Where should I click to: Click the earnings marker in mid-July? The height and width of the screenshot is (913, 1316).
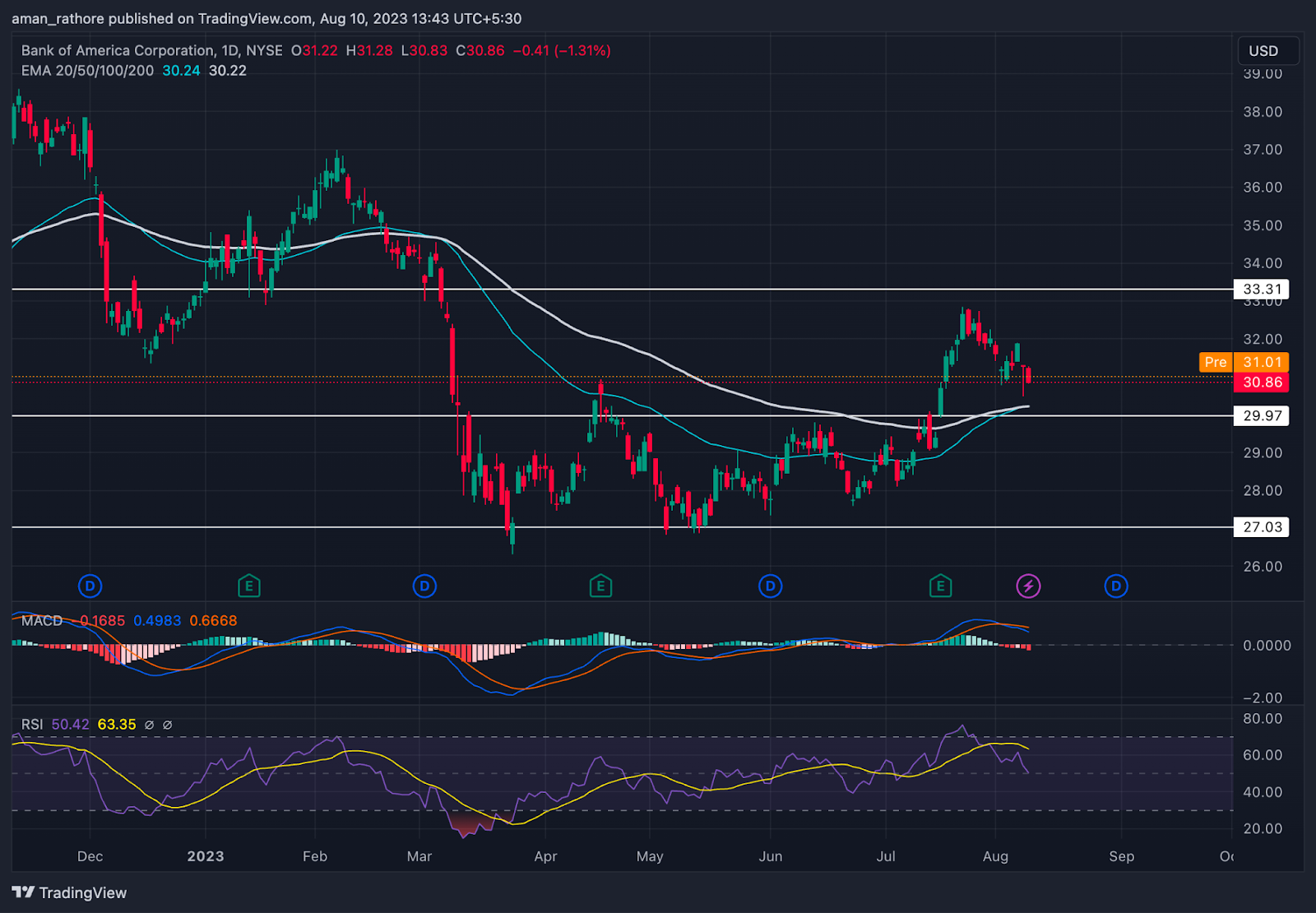(x=940, y=586)
